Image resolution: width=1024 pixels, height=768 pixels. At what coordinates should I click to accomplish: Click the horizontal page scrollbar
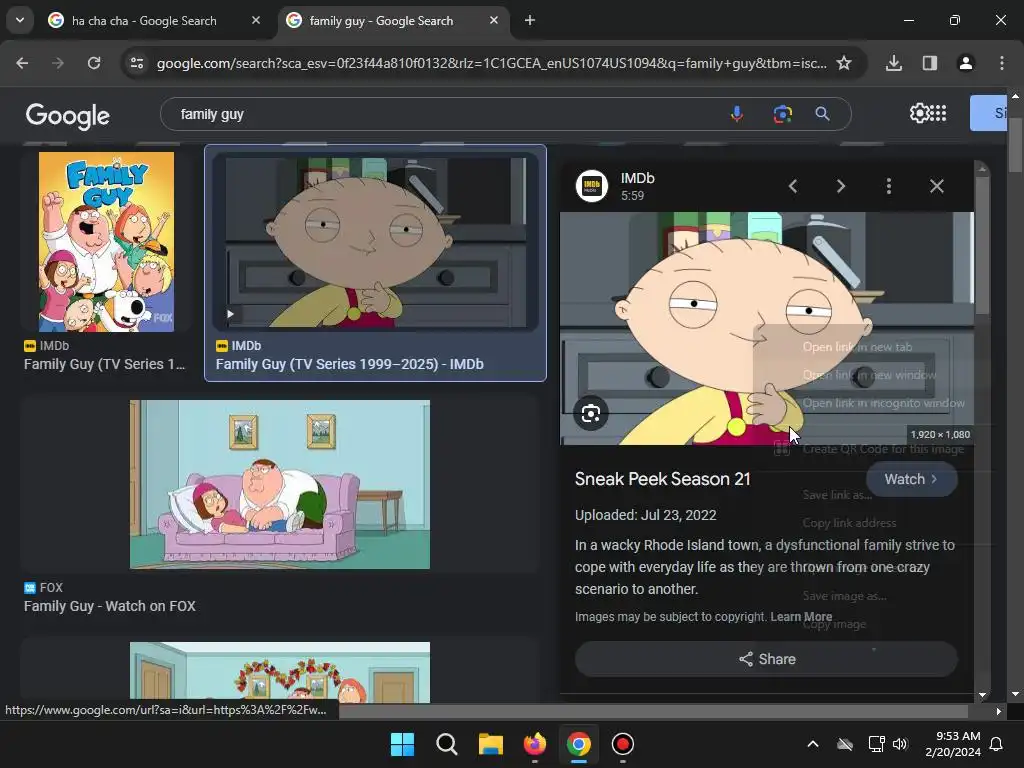click(x=653, y=711)
